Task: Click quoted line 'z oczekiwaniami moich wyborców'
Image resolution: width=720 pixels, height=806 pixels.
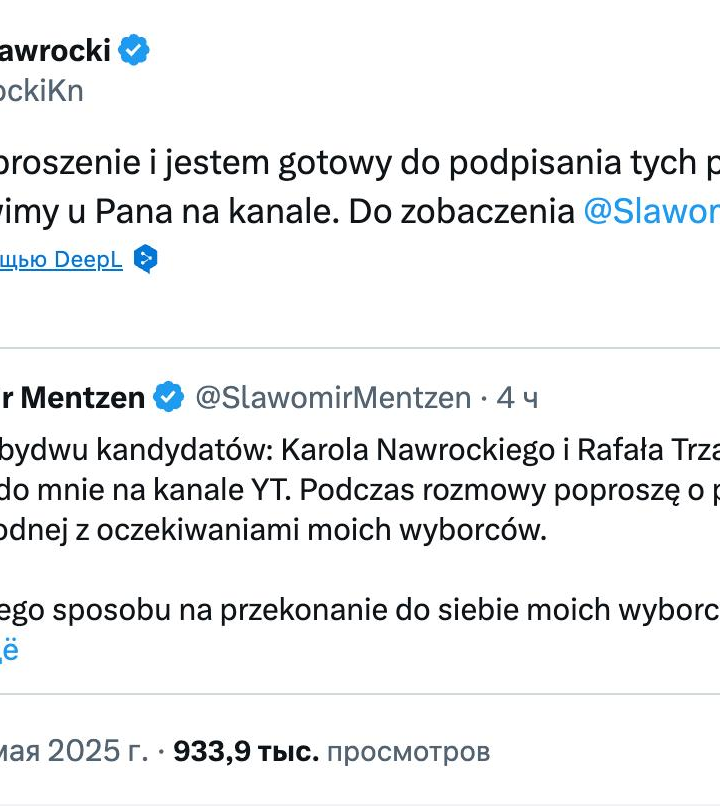Action: [x=280, y=530]
